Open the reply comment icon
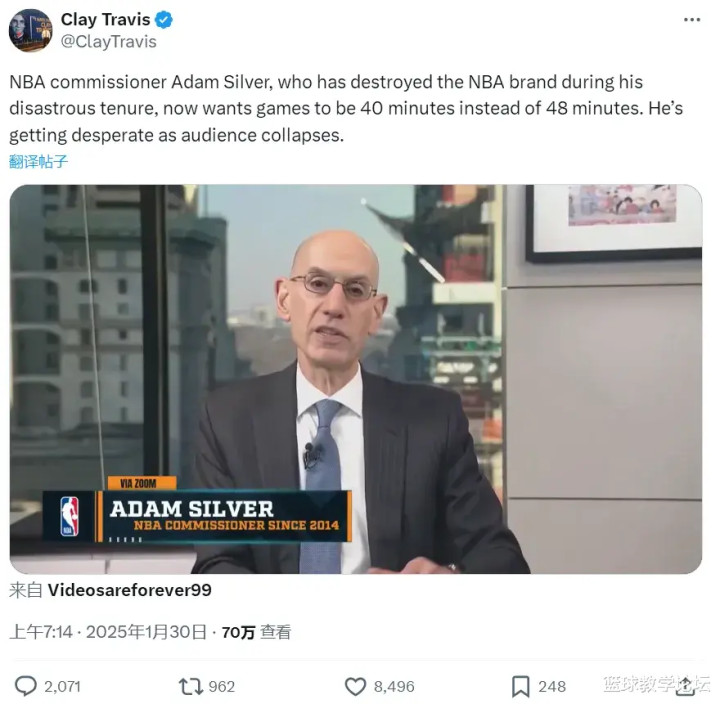Screen dimensions: 720x704 click(x=26, y=686)
